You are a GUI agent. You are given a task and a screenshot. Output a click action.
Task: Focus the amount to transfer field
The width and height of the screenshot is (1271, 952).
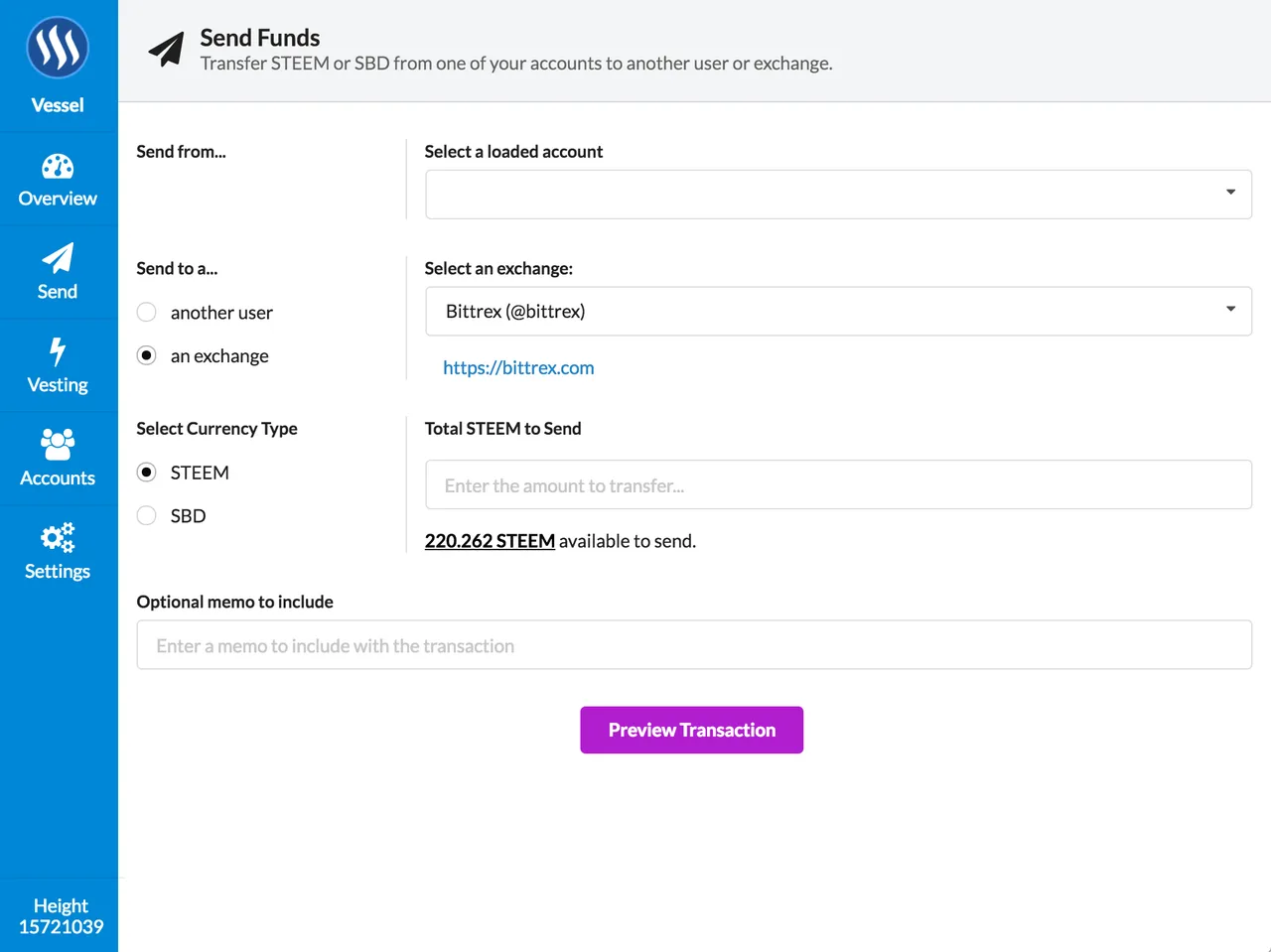pyautogui.click(x=838, y=484)
